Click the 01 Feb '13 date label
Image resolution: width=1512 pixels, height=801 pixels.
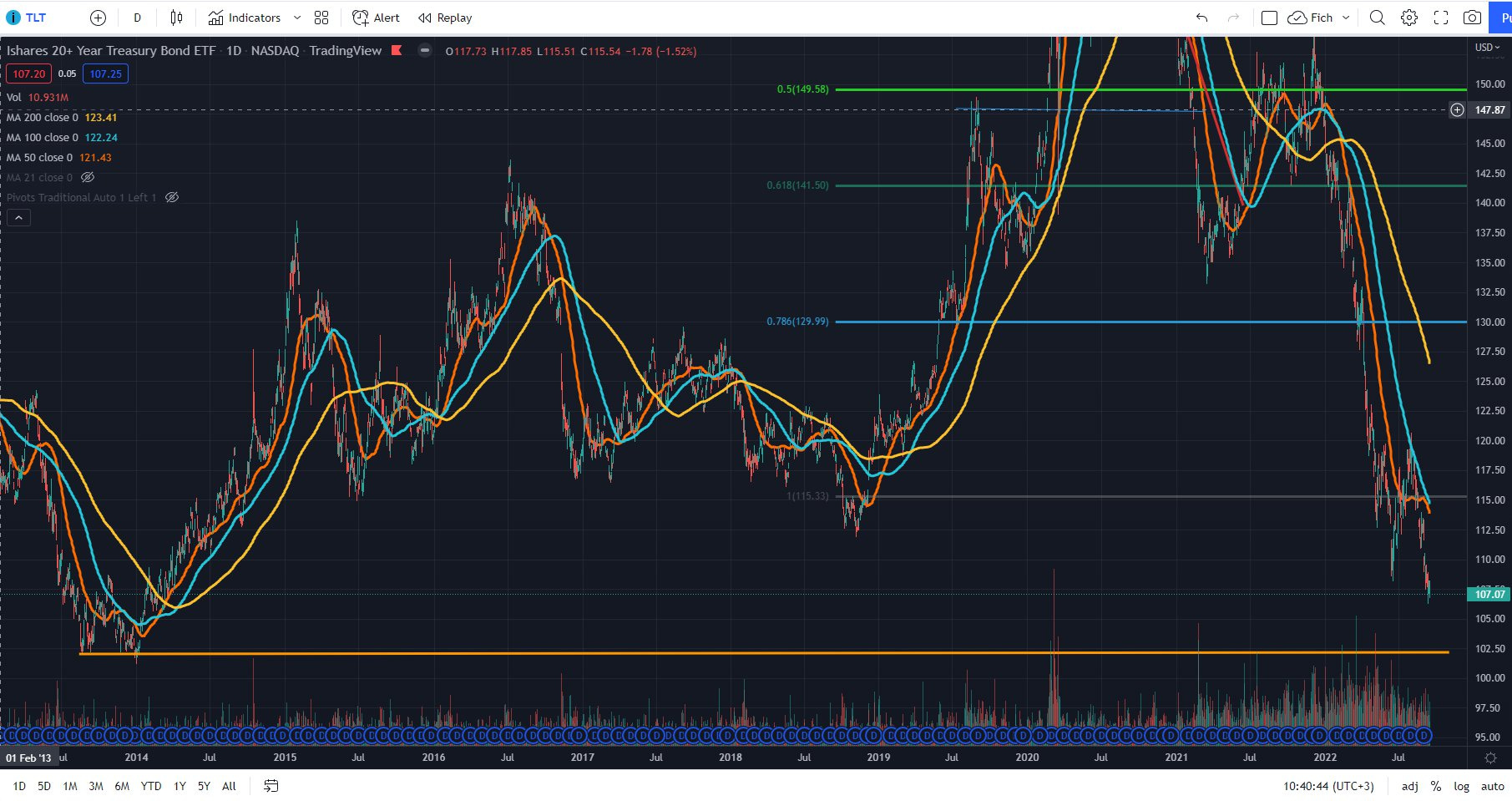pyautogui.click(x=28, y=758)
